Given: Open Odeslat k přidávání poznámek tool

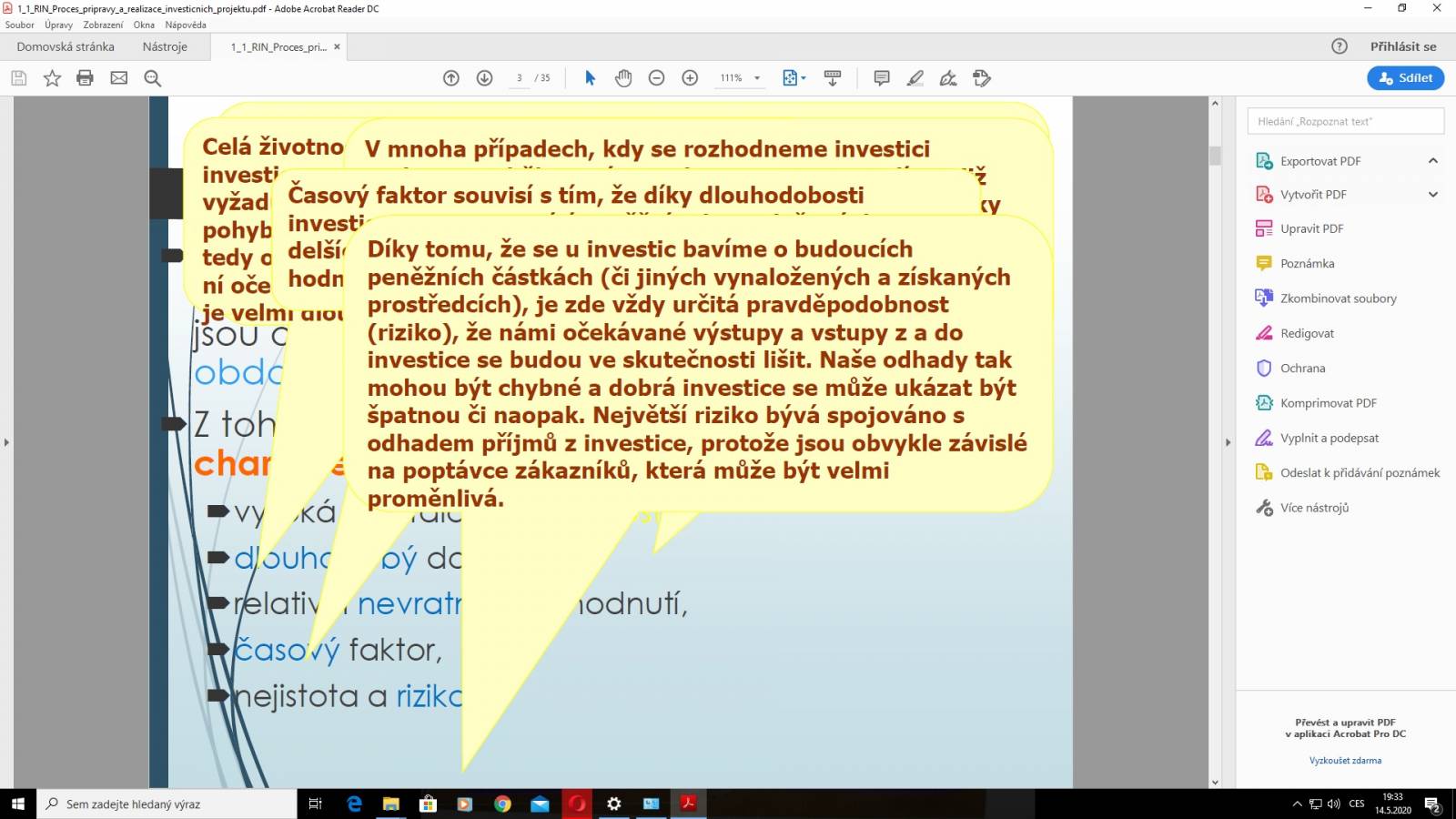Looking at the screenshot, I should click(1360, 473).
